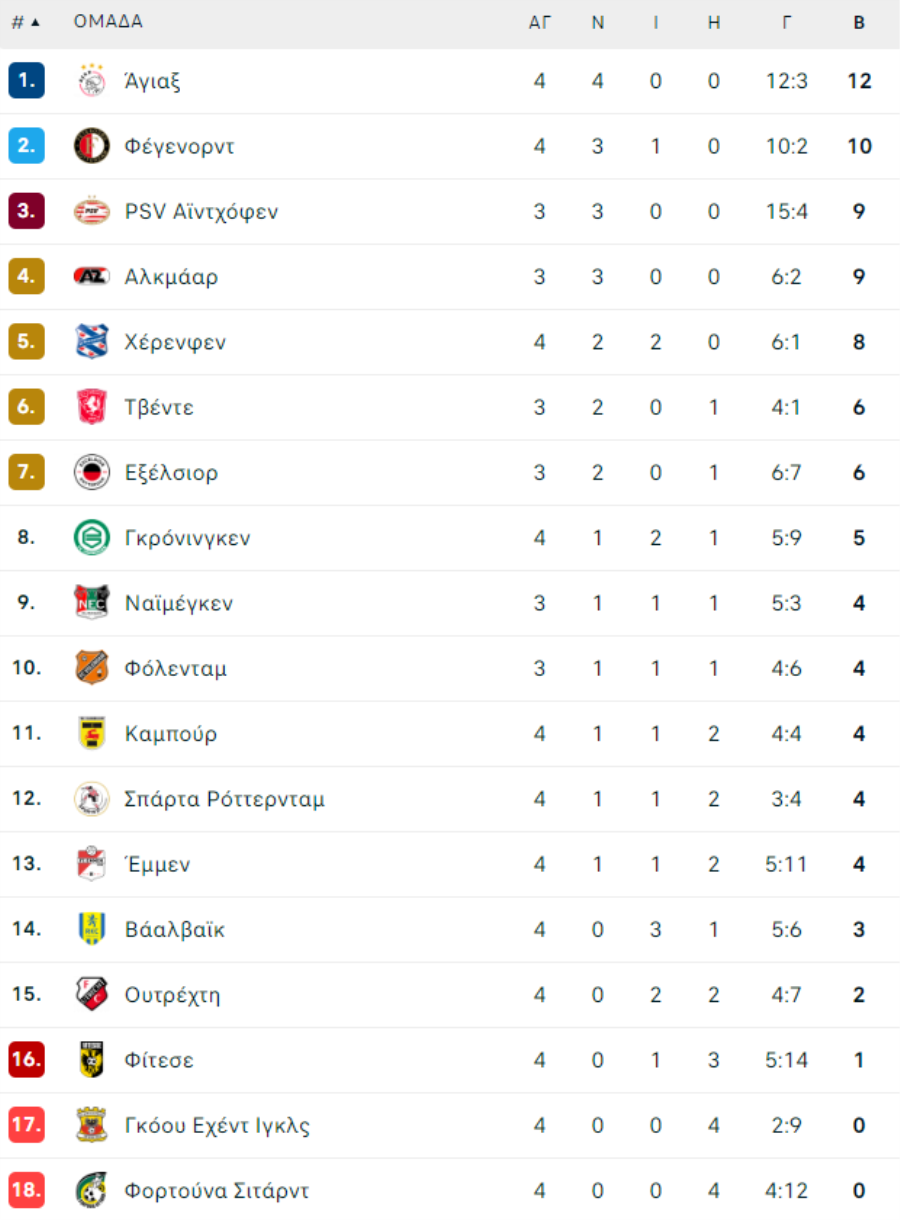Click the Feyenoord club crest icon

(92, 146)
